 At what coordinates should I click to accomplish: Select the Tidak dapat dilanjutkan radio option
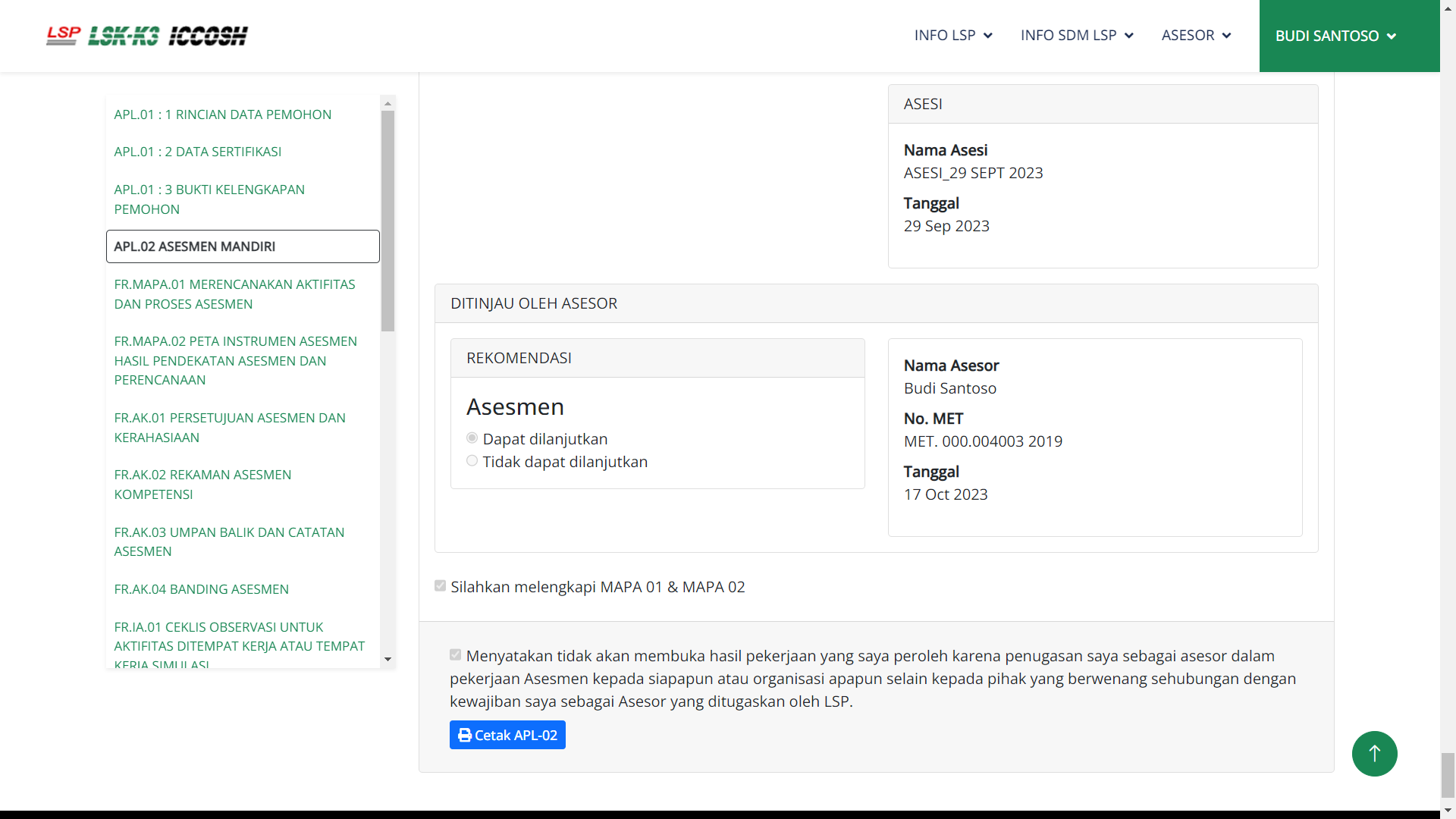pyautogui.click(x=472, y=461)
